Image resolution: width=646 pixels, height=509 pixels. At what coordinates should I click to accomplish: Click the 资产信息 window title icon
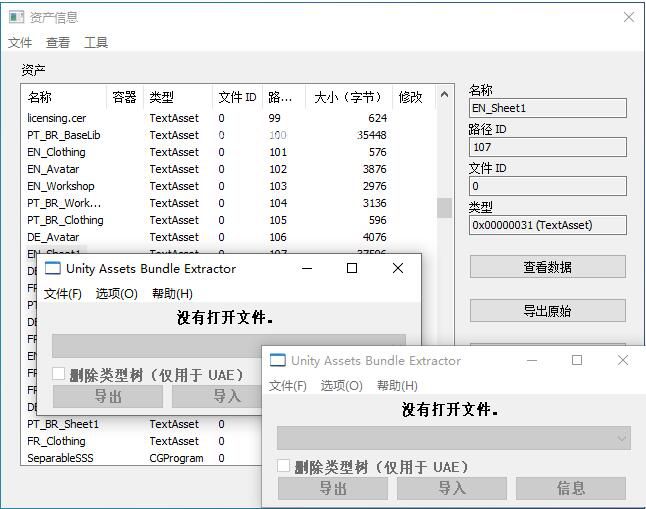pos(16,17)
